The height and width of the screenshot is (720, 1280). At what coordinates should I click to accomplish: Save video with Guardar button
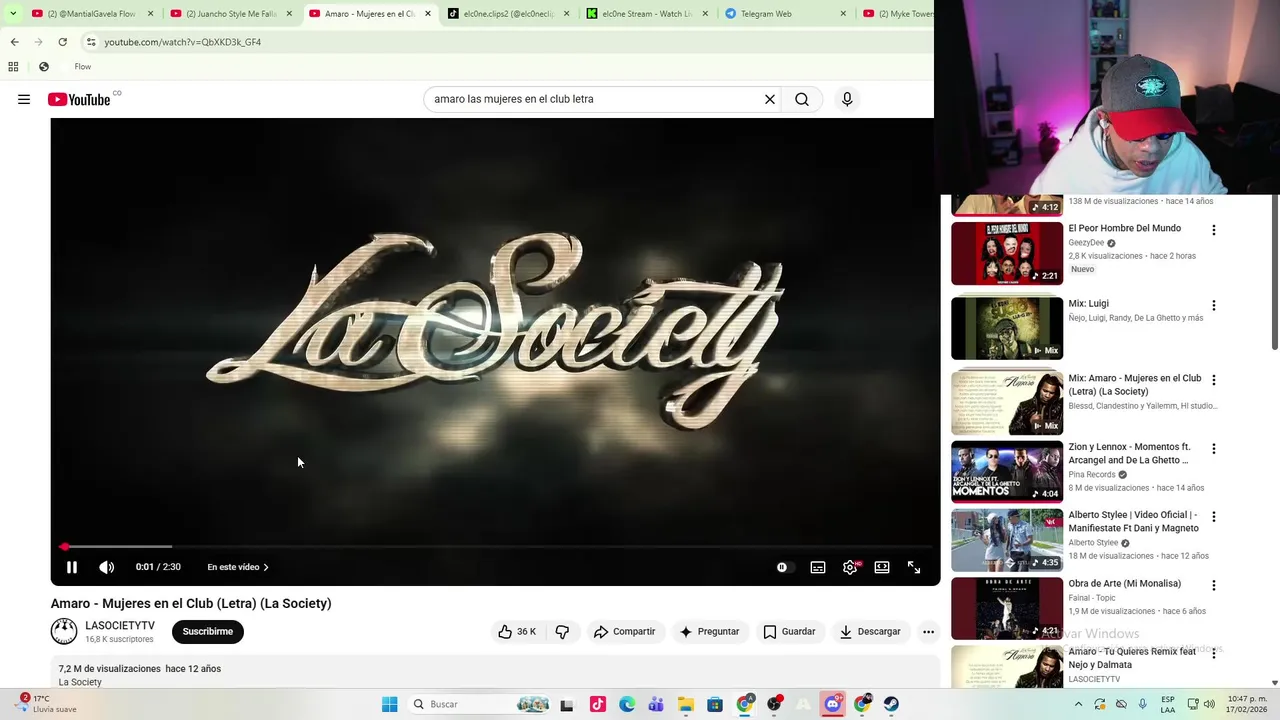click(789, 632)
